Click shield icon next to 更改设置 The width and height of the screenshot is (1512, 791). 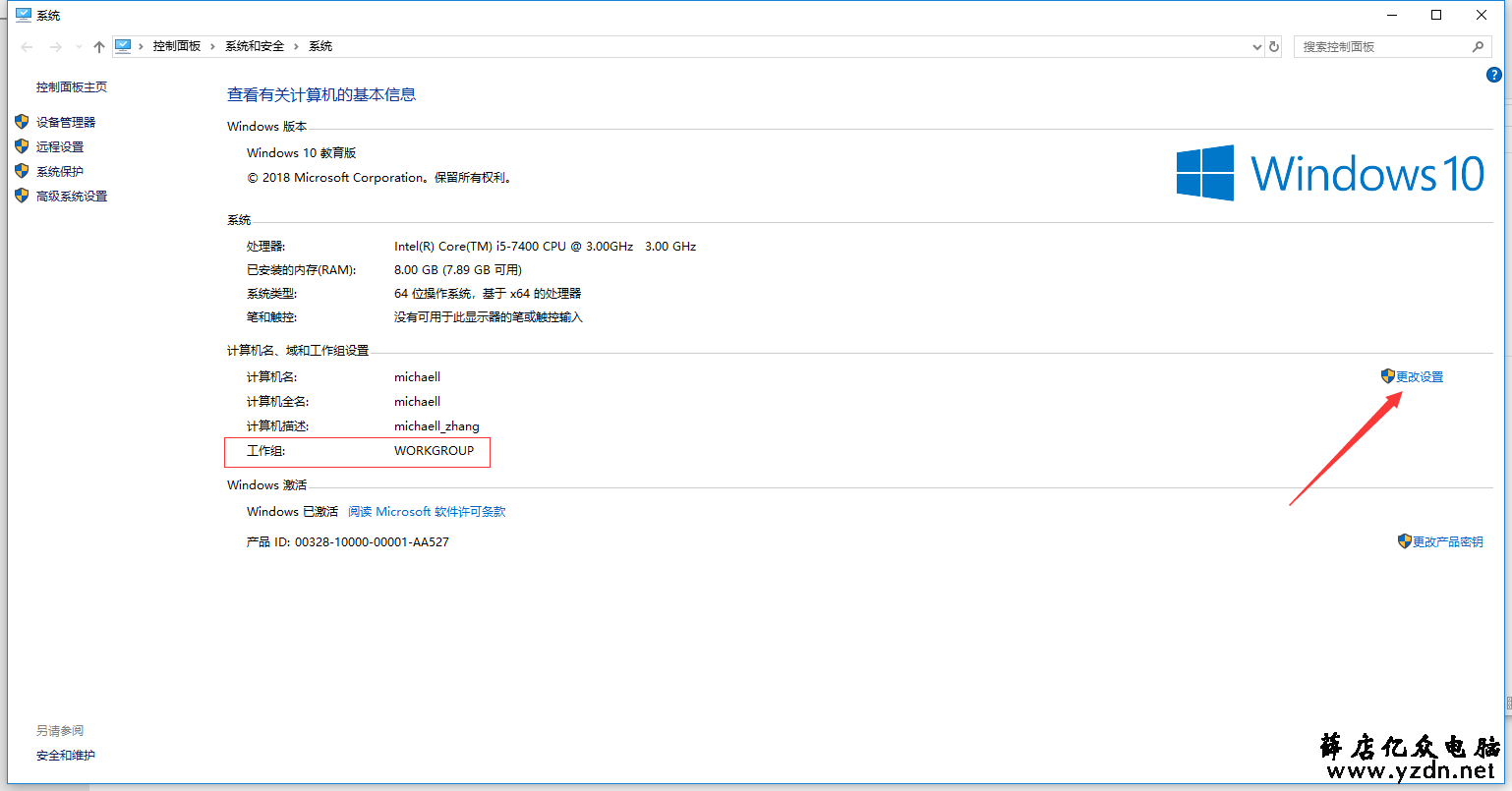point(1388,375)
